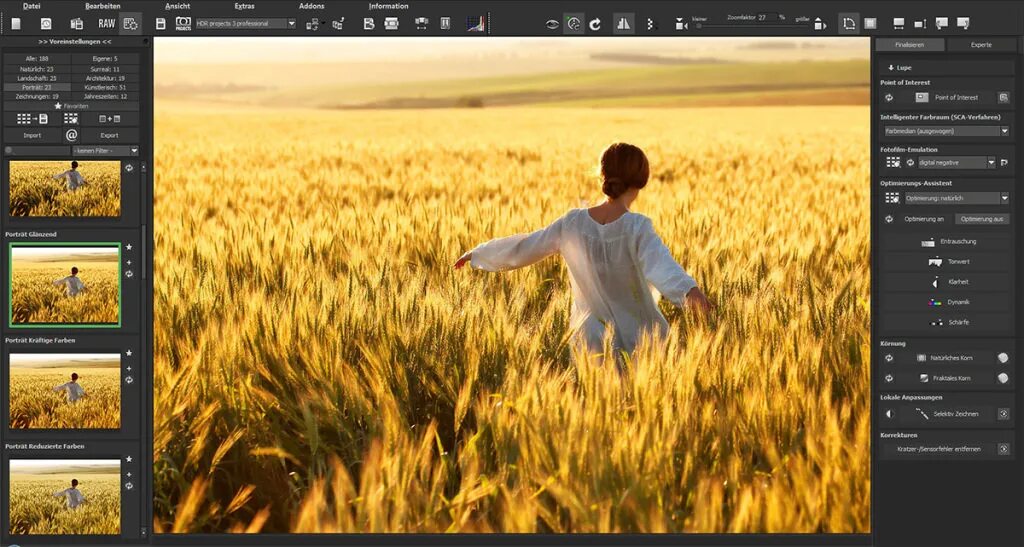The image size is (1024, 547).
Task: Open the Datei menu
Action: pos(31,6)
